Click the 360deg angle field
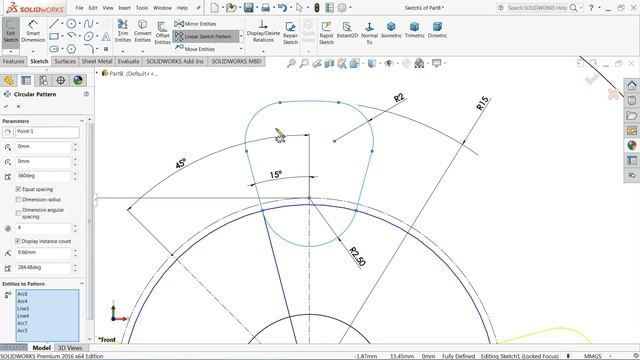The height and width of the screenshot is (360, 640). 43,176
